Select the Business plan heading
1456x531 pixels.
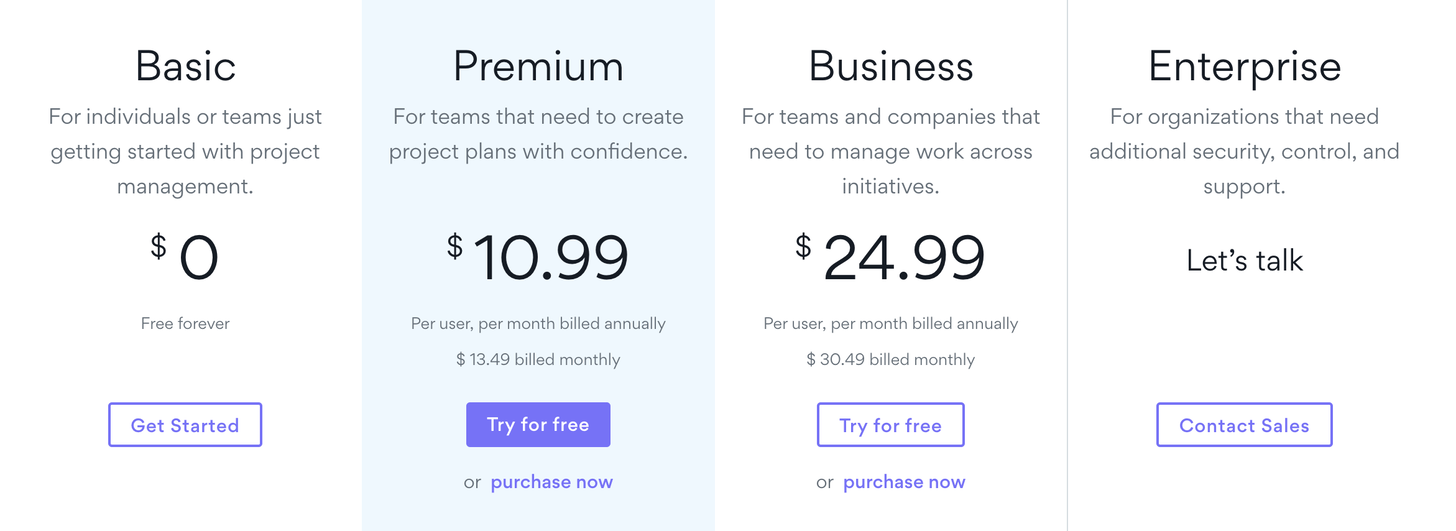tap(891, 66)
